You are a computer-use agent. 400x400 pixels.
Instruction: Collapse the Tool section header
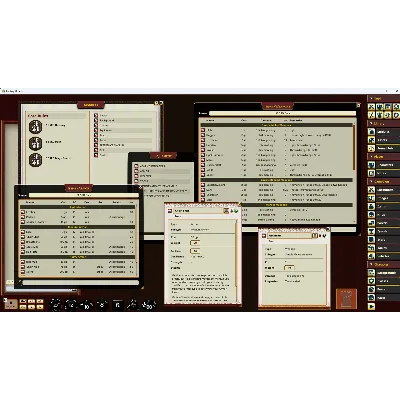click(383, 98)
